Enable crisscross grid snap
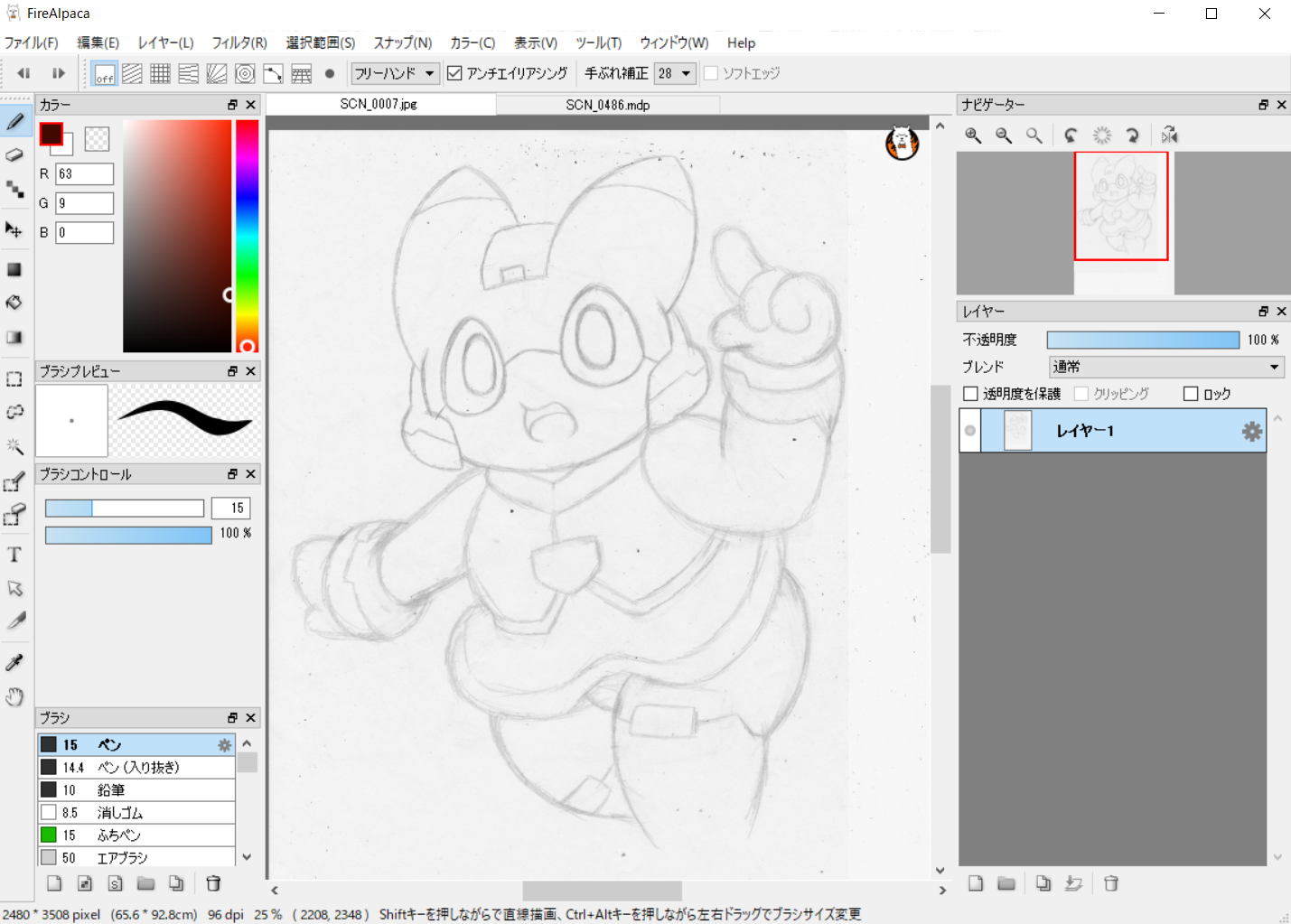The width and height of the screenshot is (1291, 924). click(160, 73)
